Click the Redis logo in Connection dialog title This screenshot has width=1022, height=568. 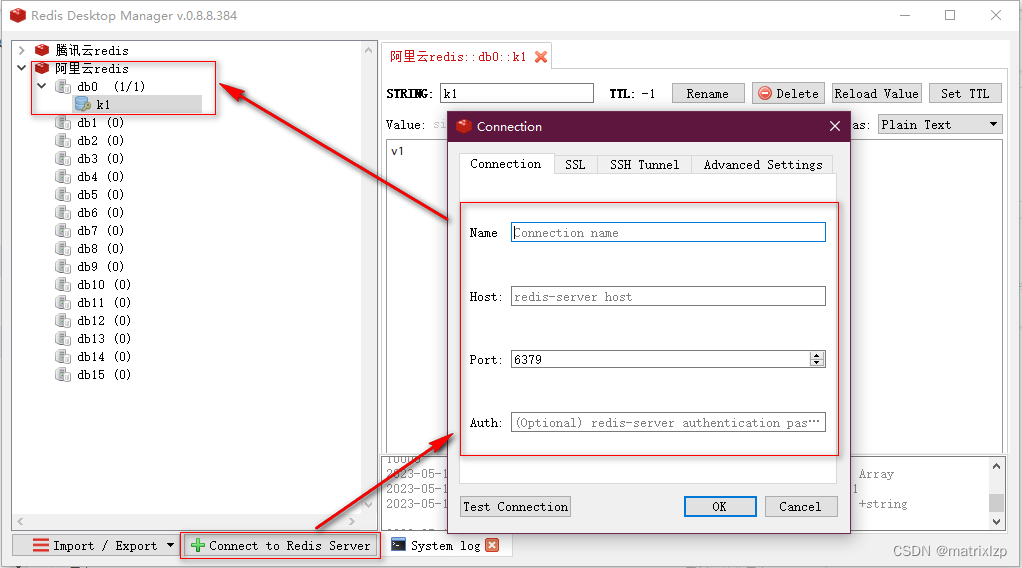[463, 126]
